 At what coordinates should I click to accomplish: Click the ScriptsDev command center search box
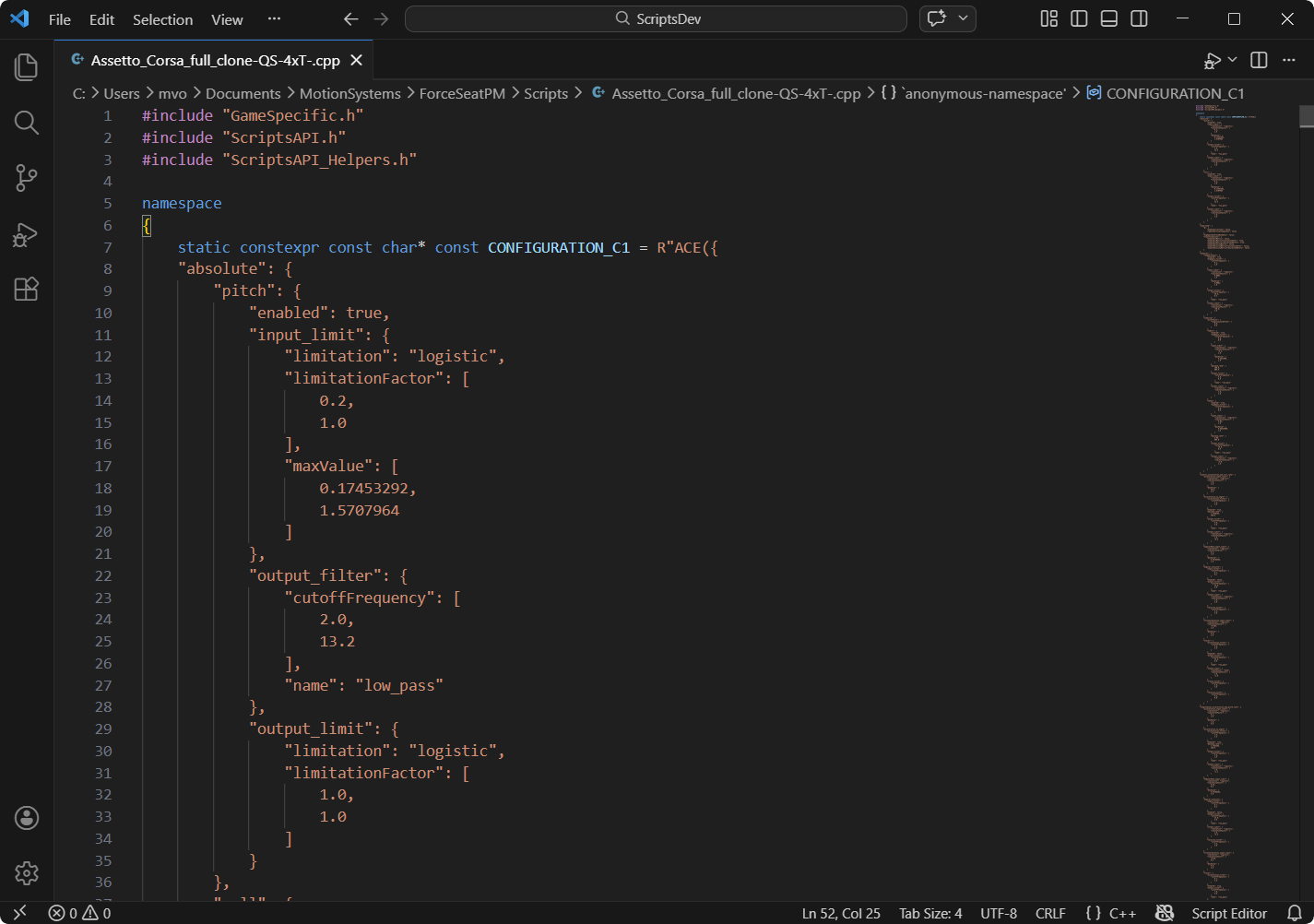pyautogui.click(x=656, y=18)
